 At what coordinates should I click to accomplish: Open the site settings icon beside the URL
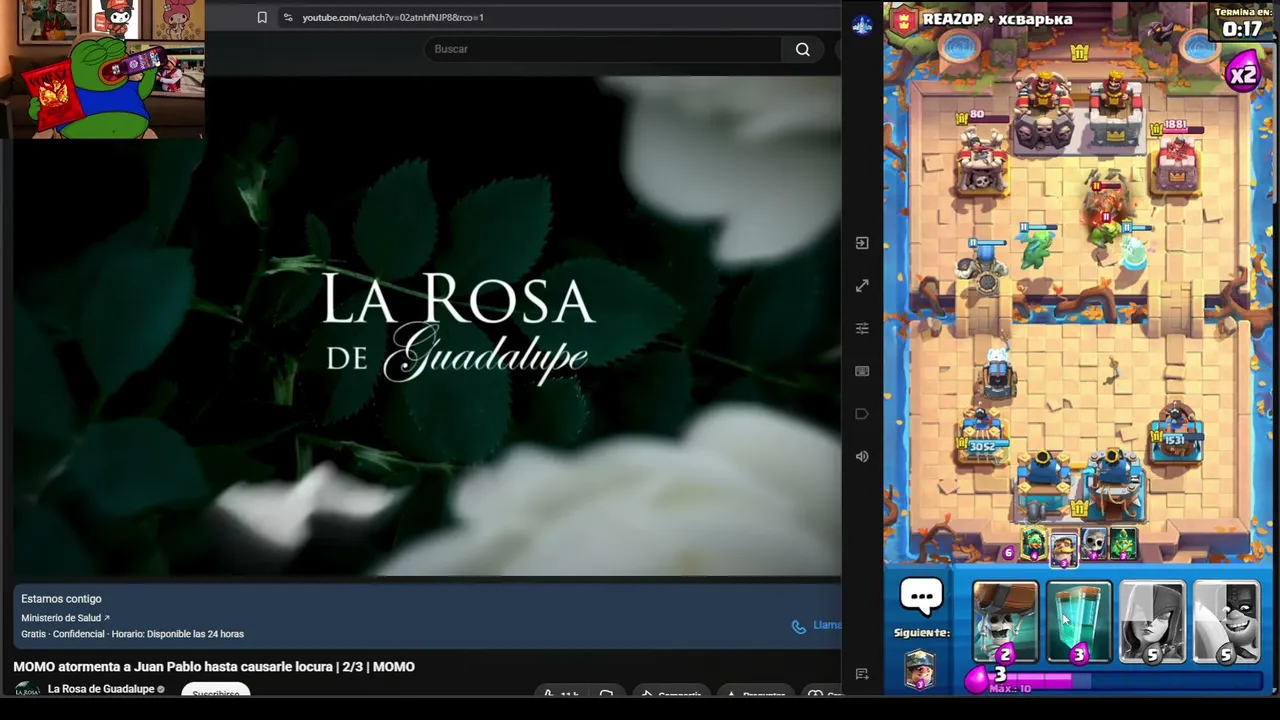click(288, 17)
